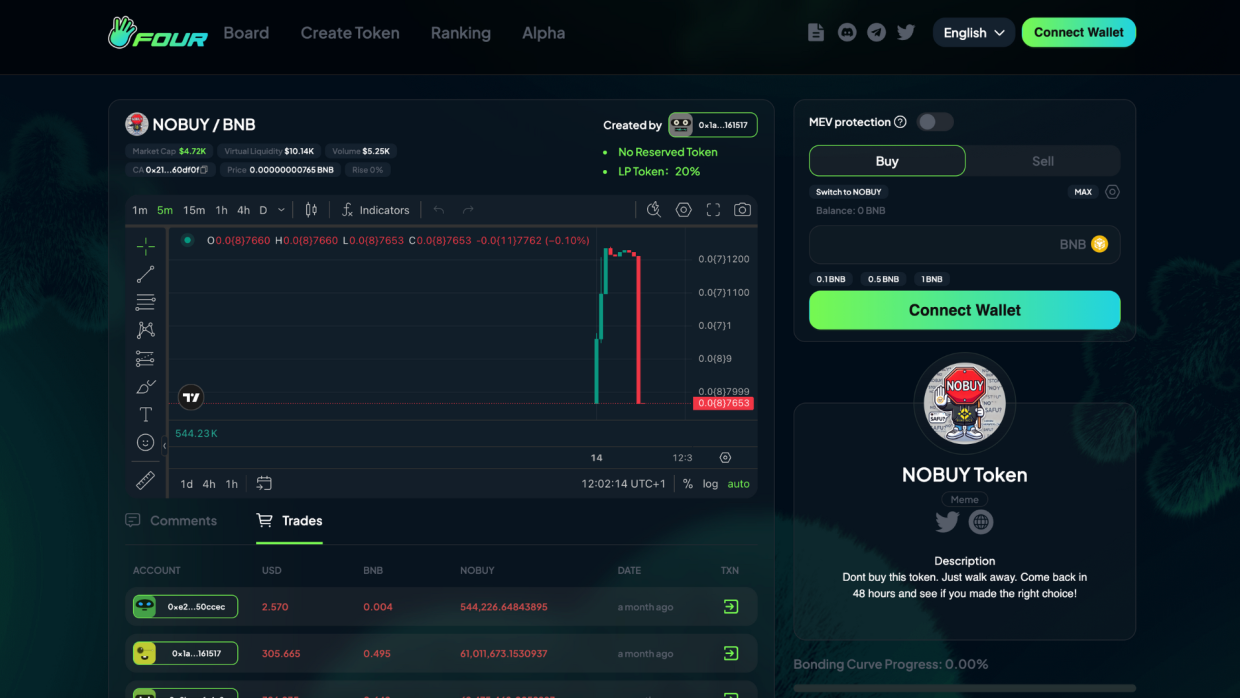Viewport: 1240px width, 698px height.
Task: Select the brush drawing tool
Action: click(x=146, y=386)
